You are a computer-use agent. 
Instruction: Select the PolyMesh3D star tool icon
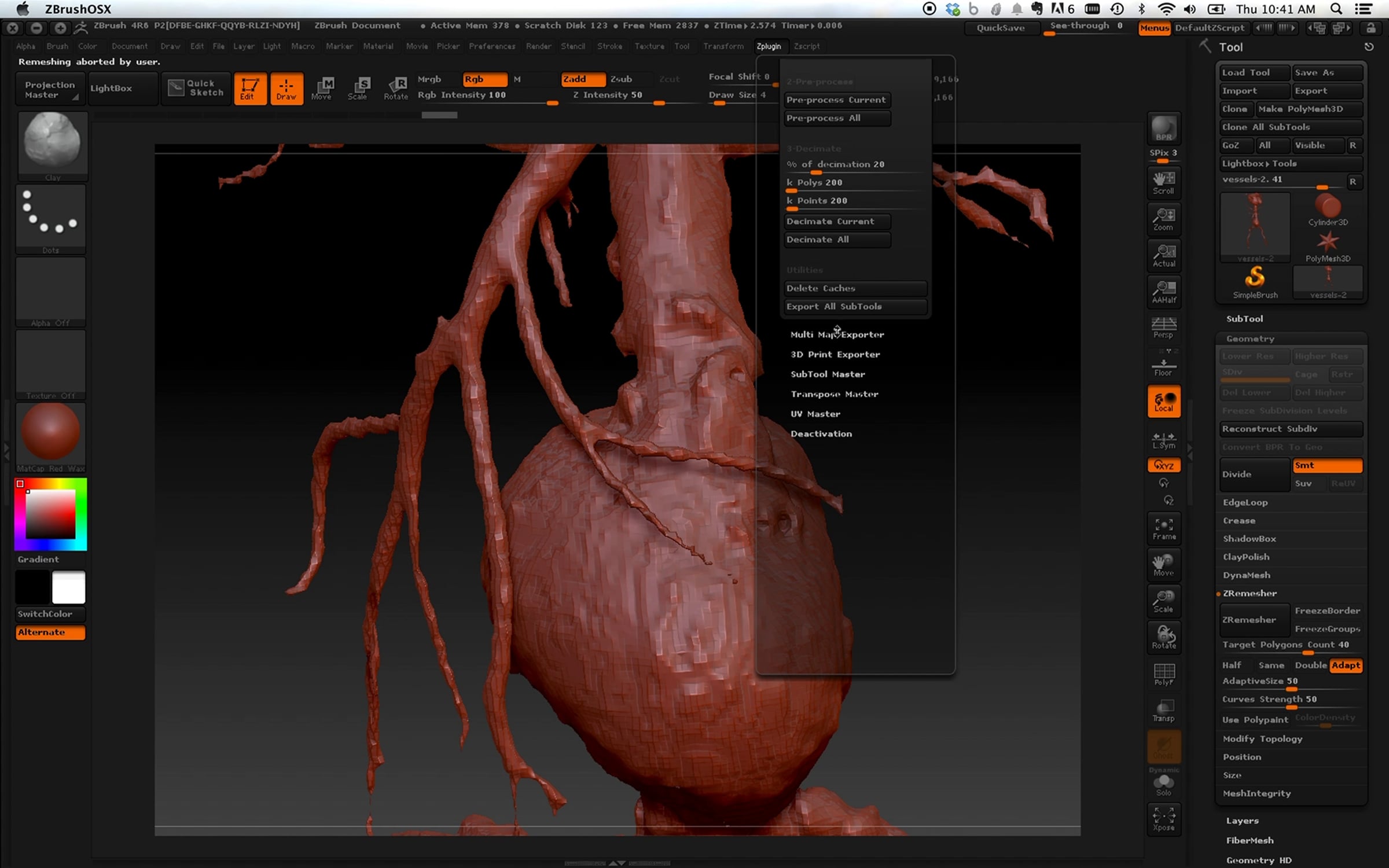tap(1328, 247)
